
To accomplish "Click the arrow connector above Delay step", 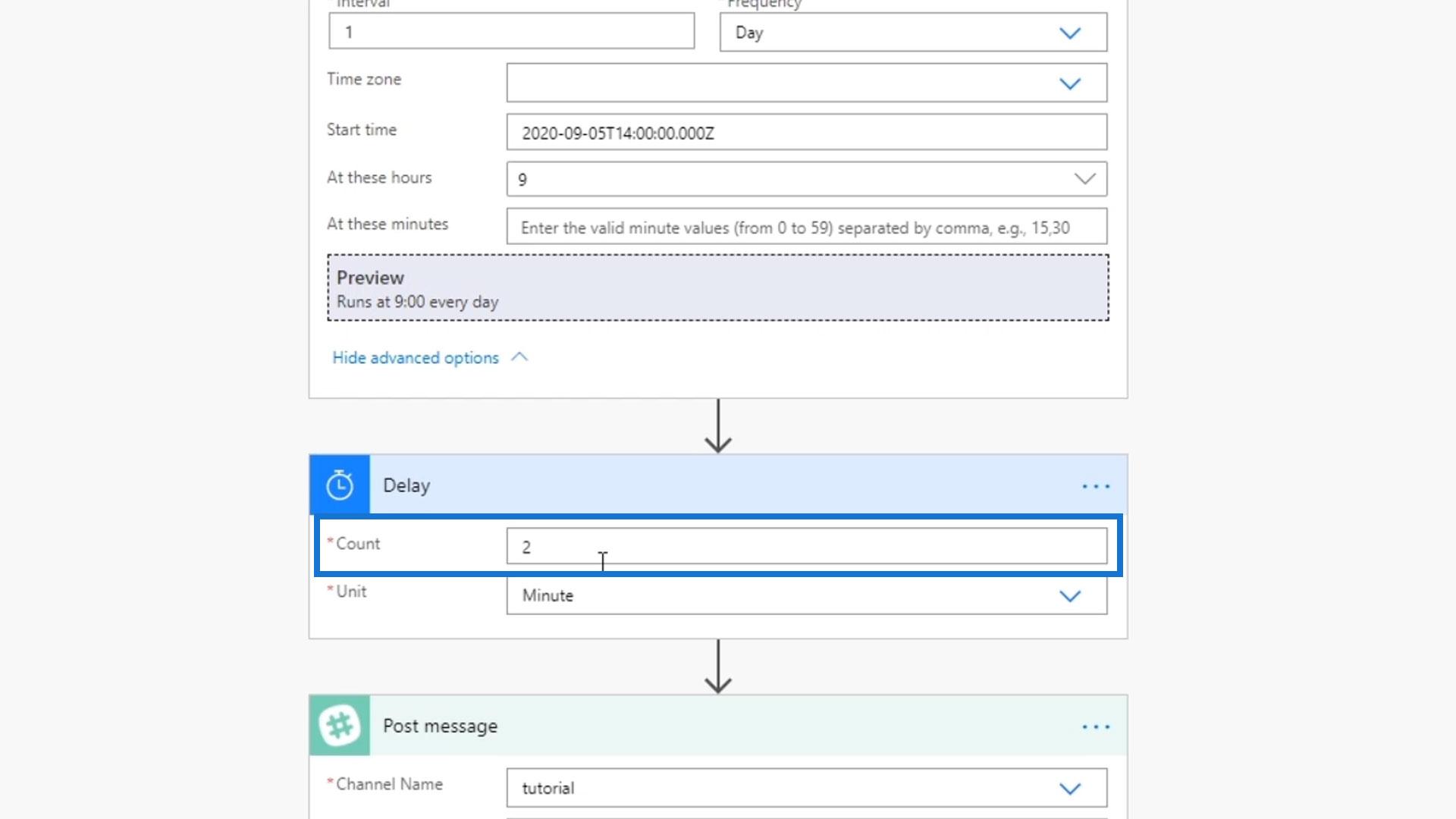I will pyautogui.click(x=717, y=427).
